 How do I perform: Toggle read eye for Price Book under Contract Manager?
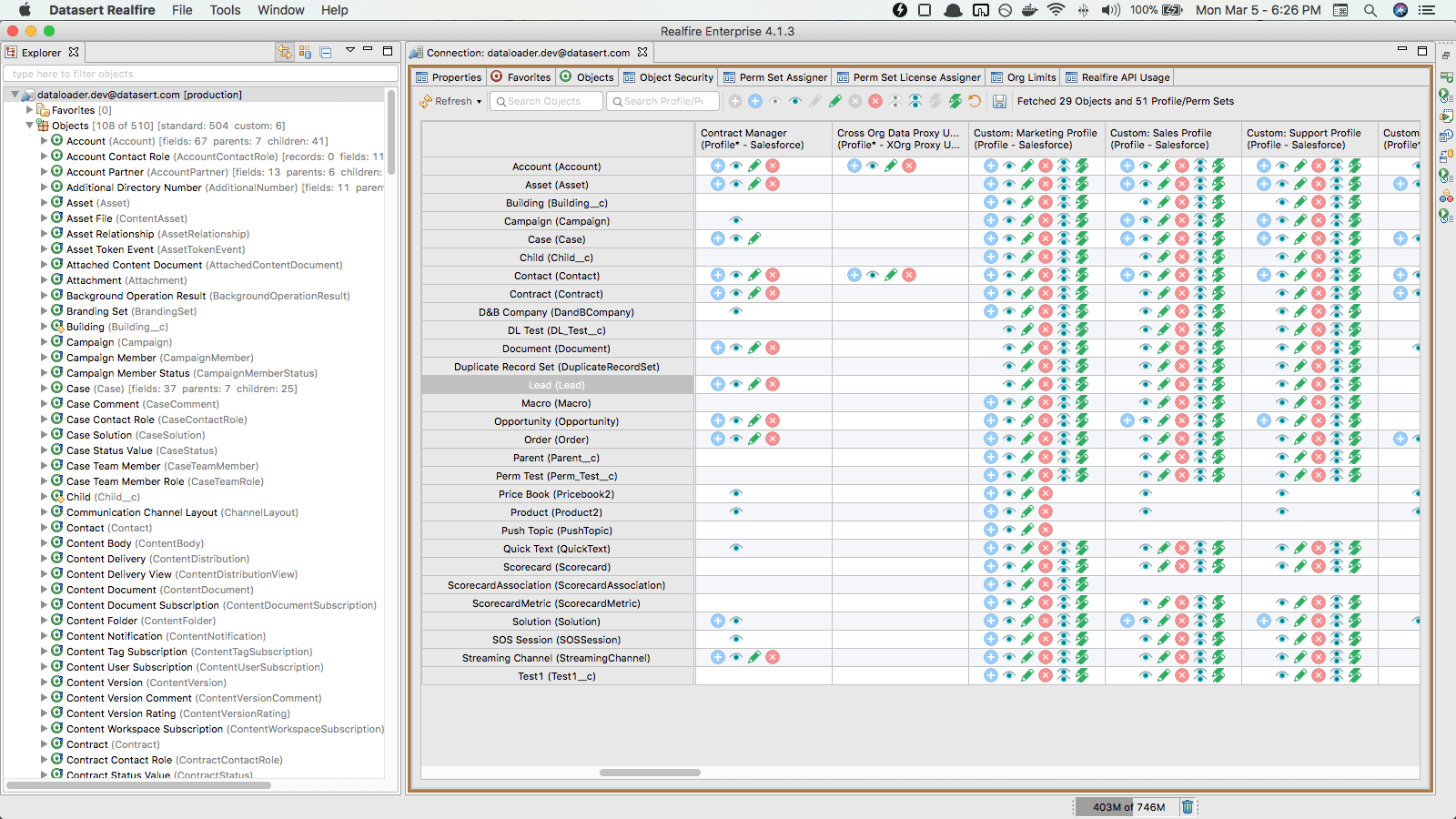point(736,493)
